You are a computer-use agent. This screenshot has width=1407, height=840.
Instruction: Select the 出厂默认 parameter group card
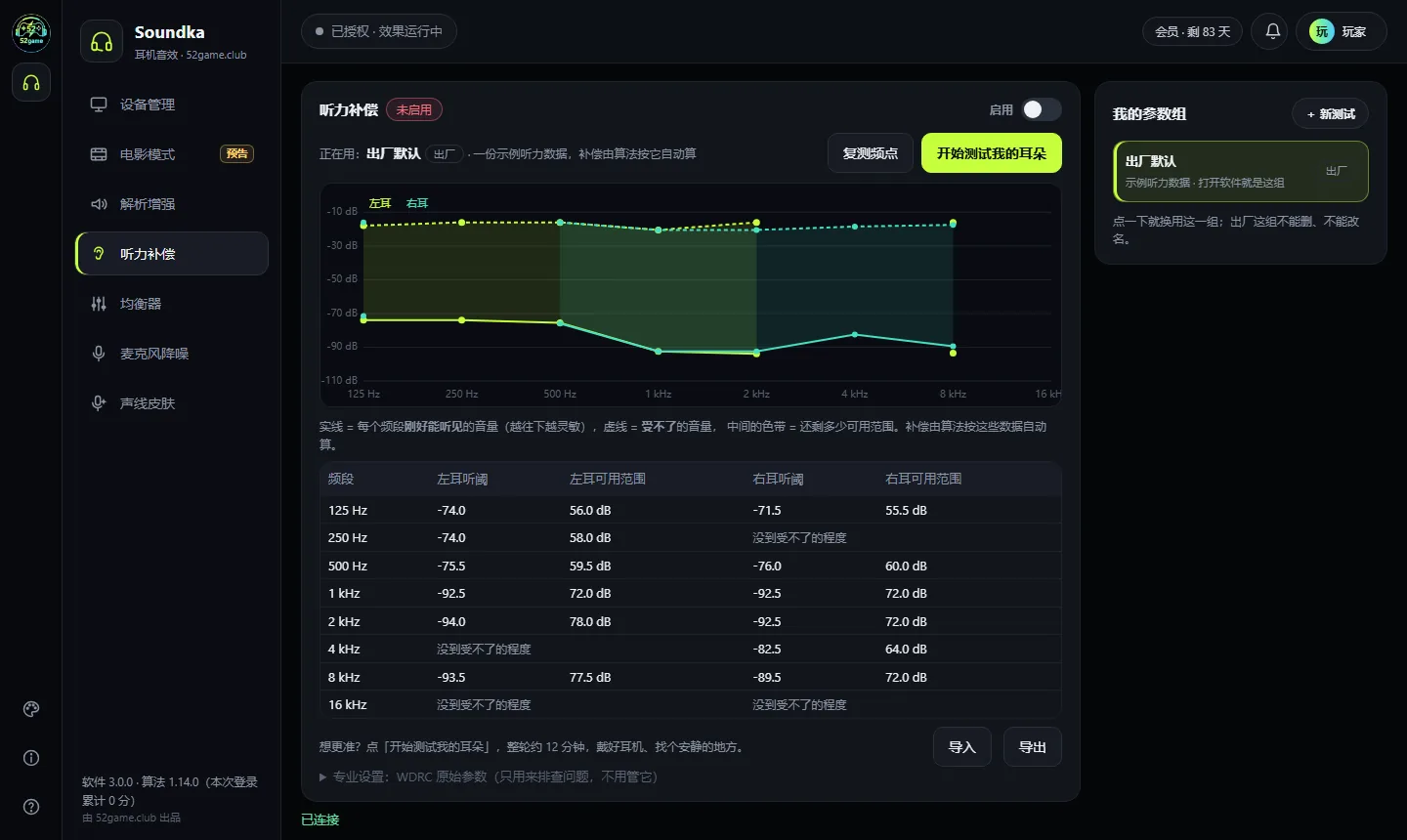click(1241, 171)
